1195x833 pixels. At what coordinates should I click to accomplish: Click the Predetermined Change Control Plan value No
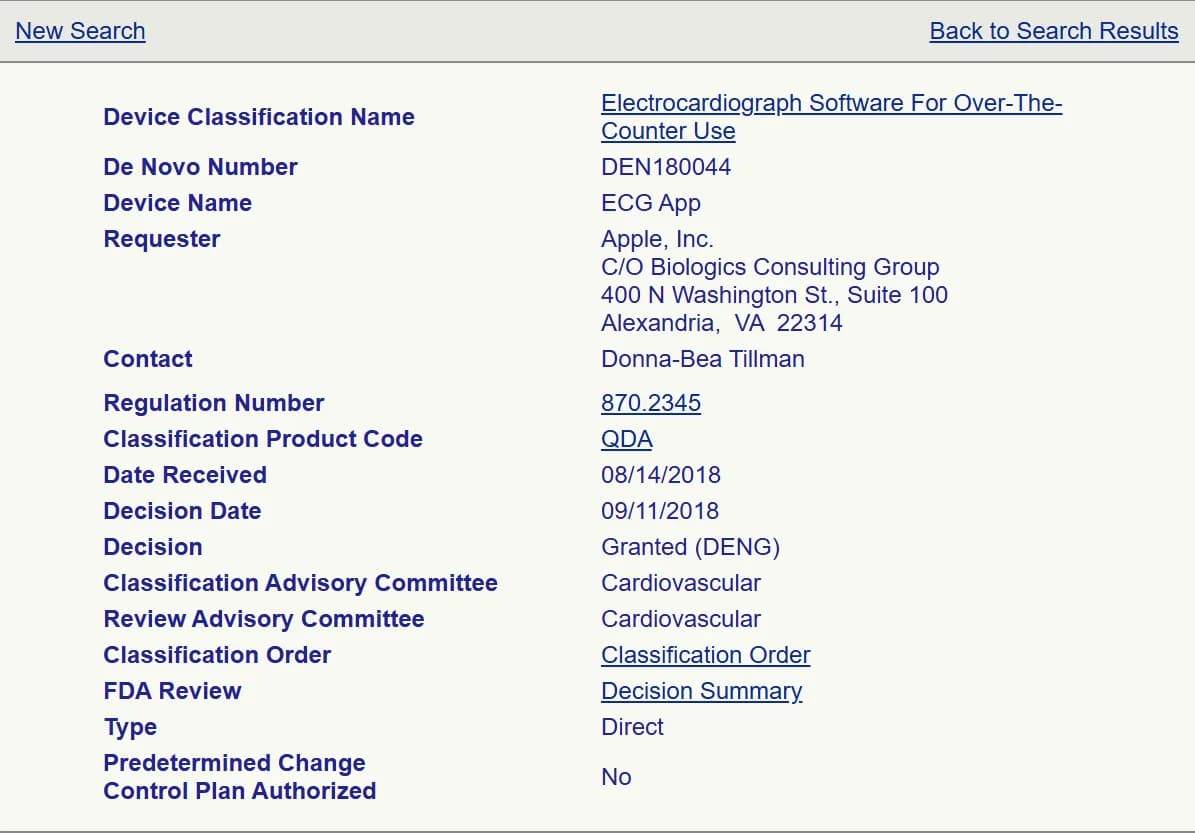(616, 777)
